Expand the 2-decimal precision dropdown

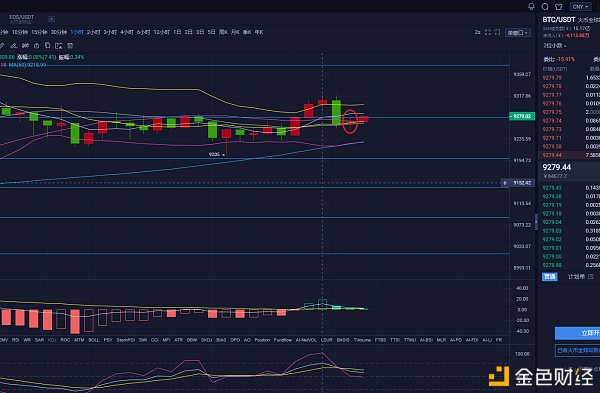[x=555, y=46]
